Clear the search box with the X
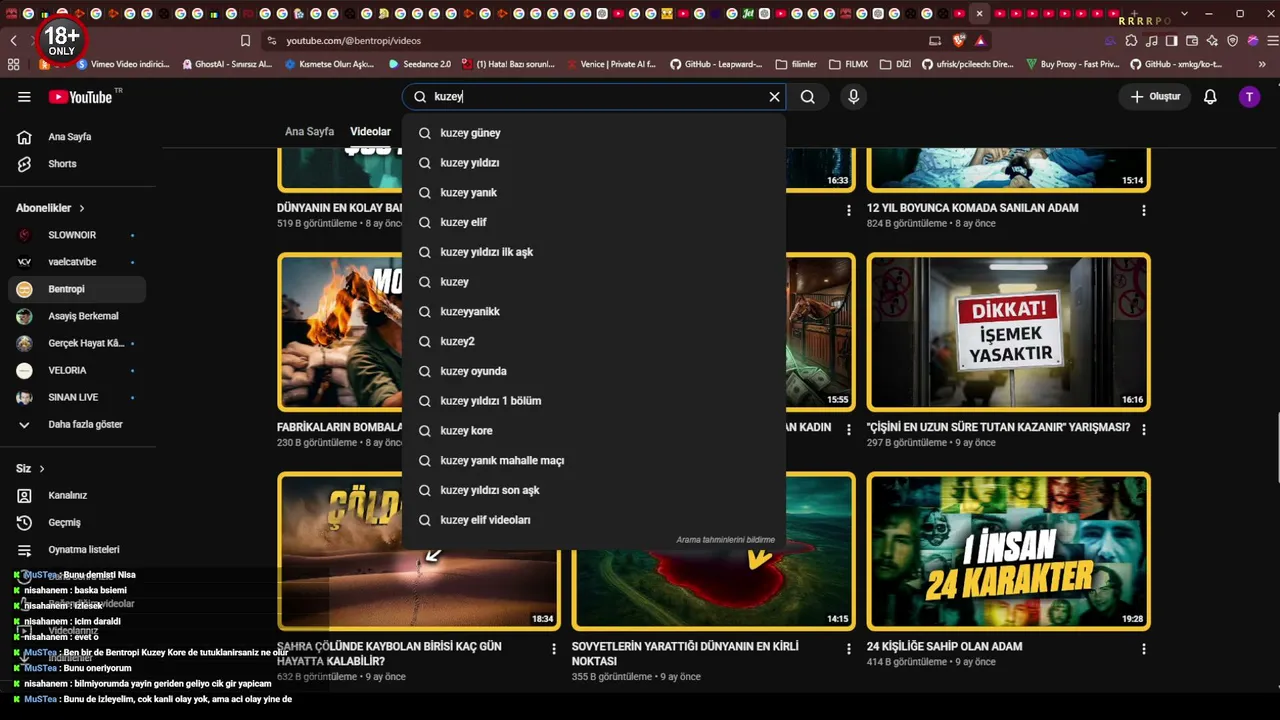Image resolution: width=1280 pixels, height=720 pixels. [x=774, y=97]
